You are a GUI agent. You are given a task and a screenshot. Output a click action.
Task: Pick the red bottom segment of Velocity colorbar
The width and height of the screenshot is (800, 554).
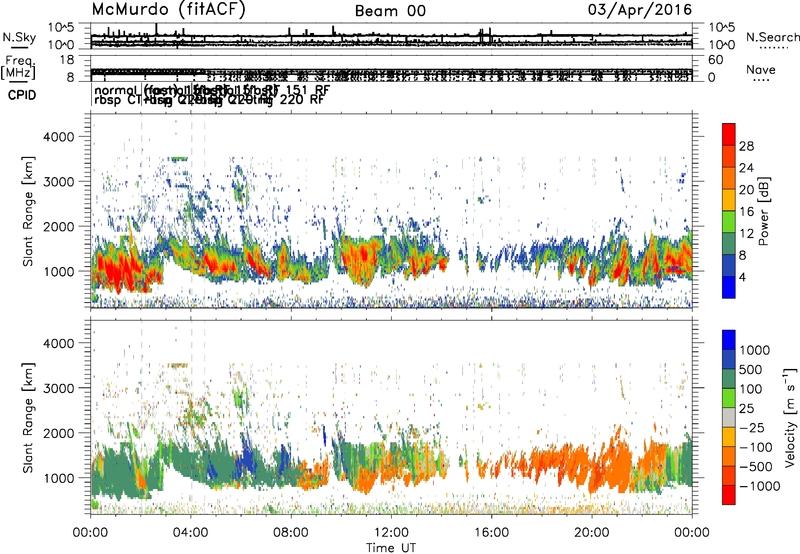(x=729, y=495)
